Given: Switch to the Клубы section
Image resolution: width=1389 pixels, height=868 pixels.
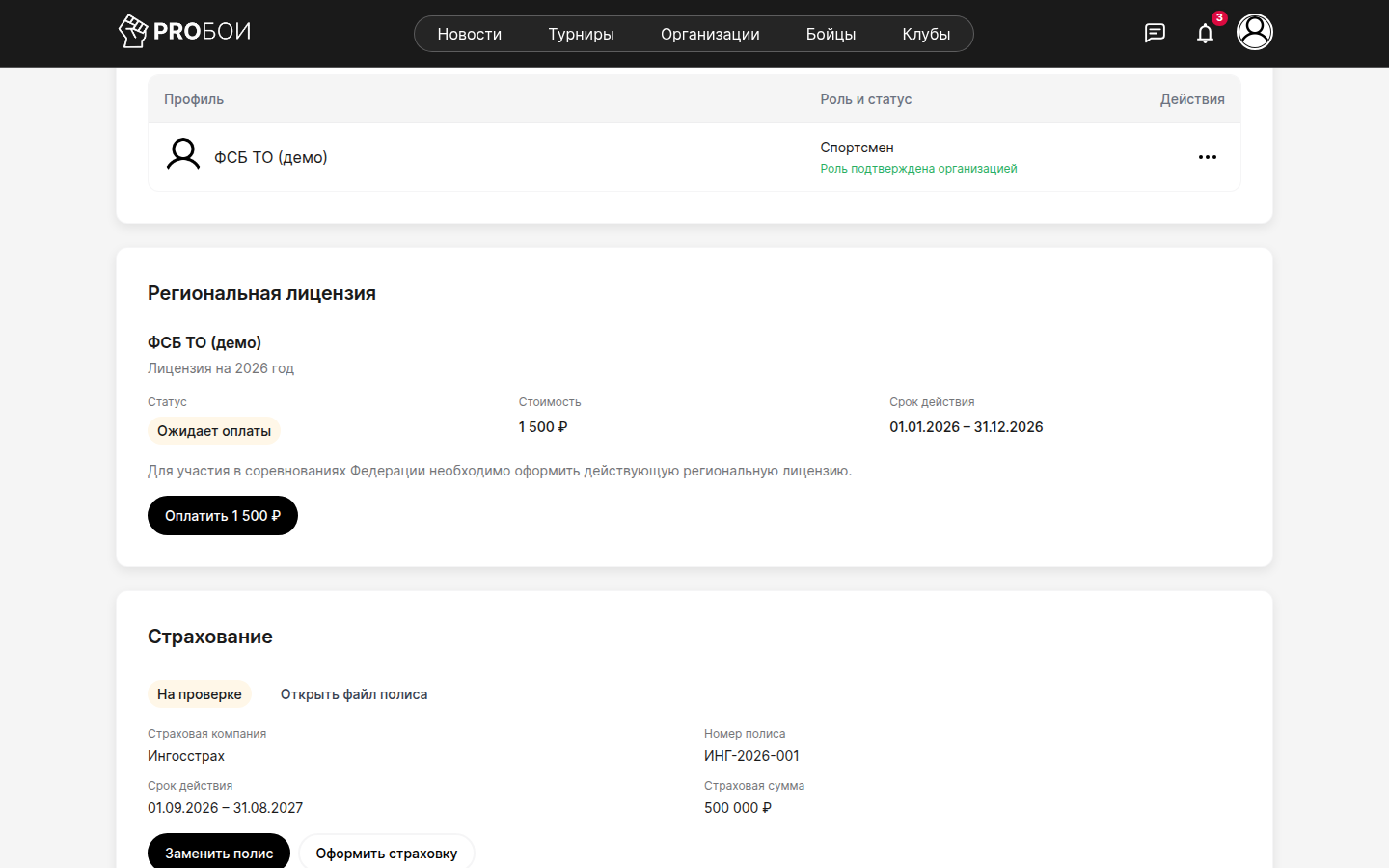Looking at the screenshot, I should (926, 34).
